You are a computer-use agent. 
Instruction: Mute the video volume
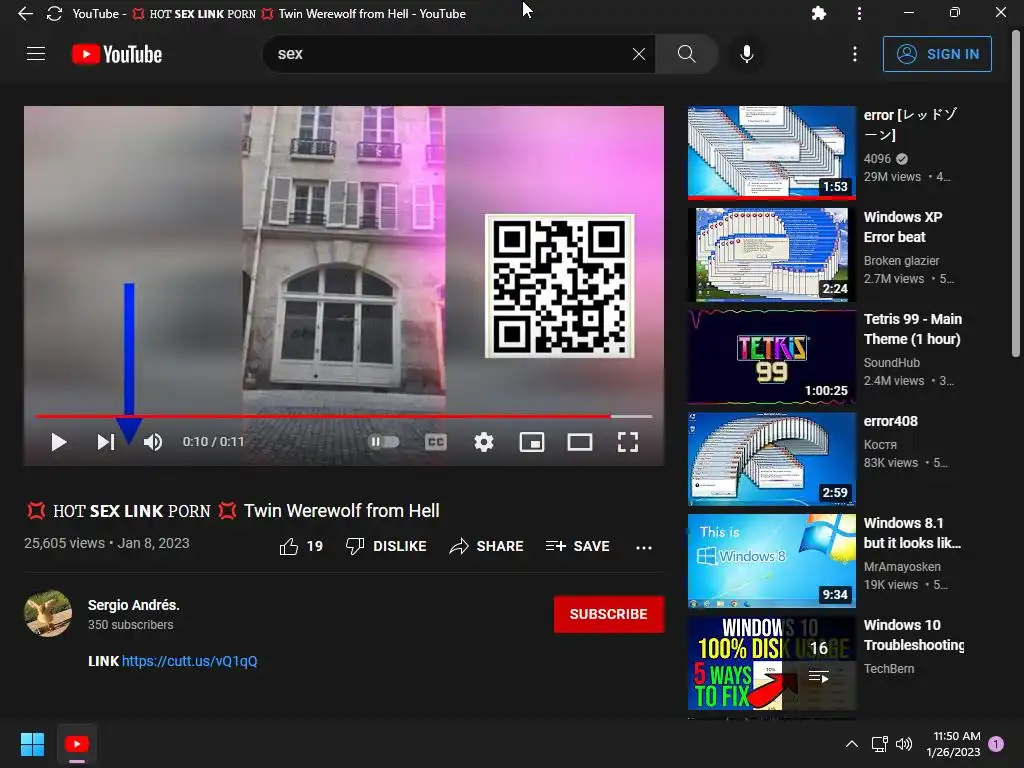tap(153, 442)
